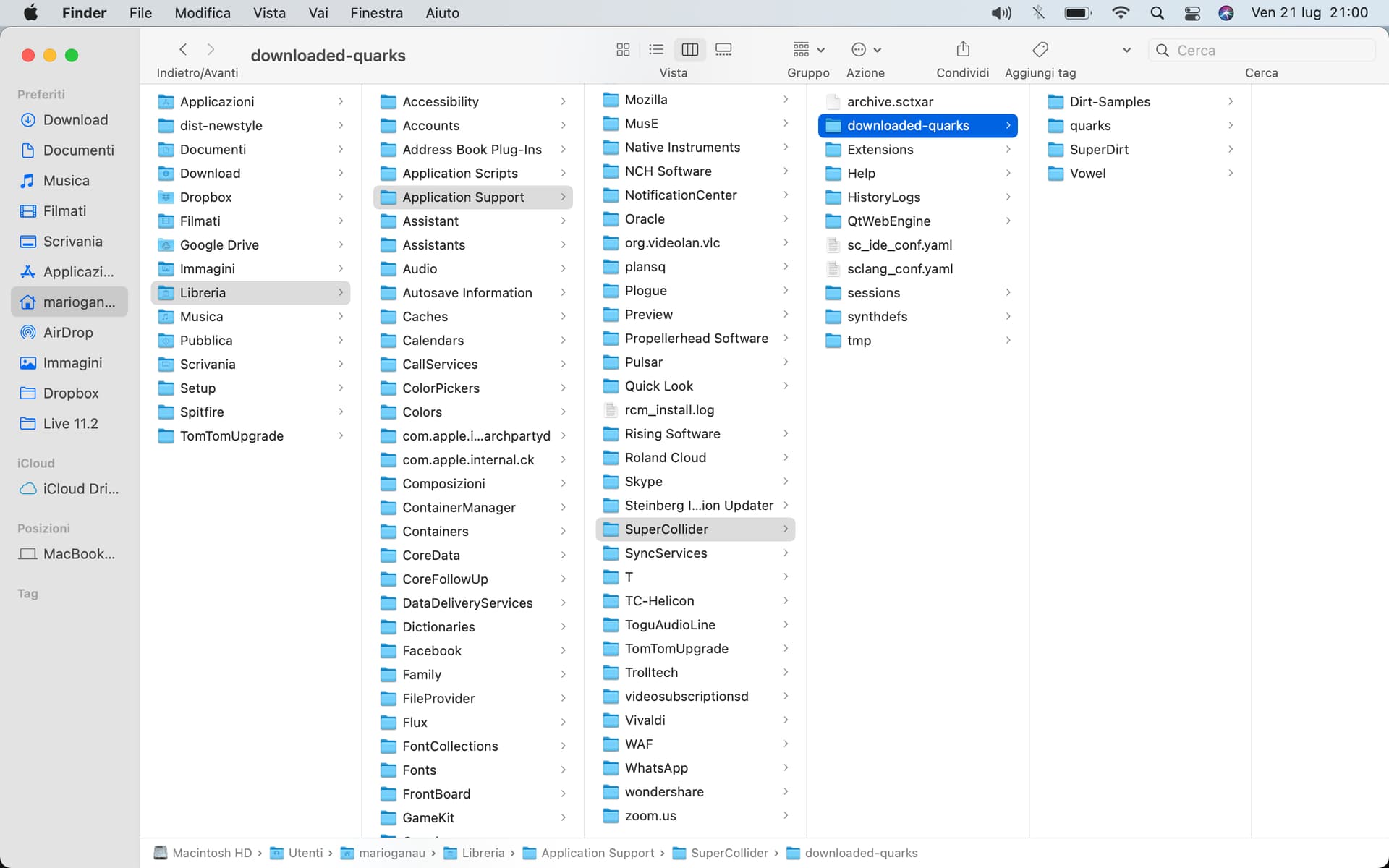Open the Gruppo grouping dropdown
Image resolution: width=1389 pixels, height=868 pixels.
(x=808, y=49)
